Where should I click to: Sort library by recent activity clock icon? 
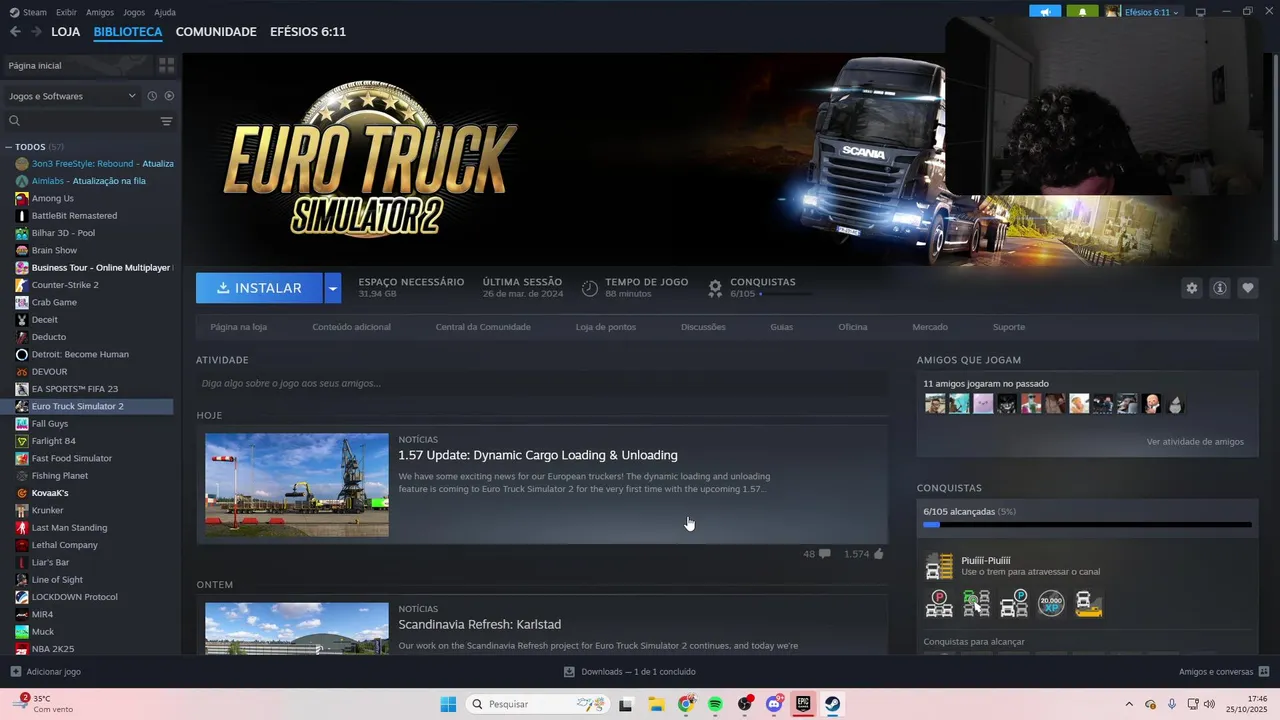(x=152, y=96)
